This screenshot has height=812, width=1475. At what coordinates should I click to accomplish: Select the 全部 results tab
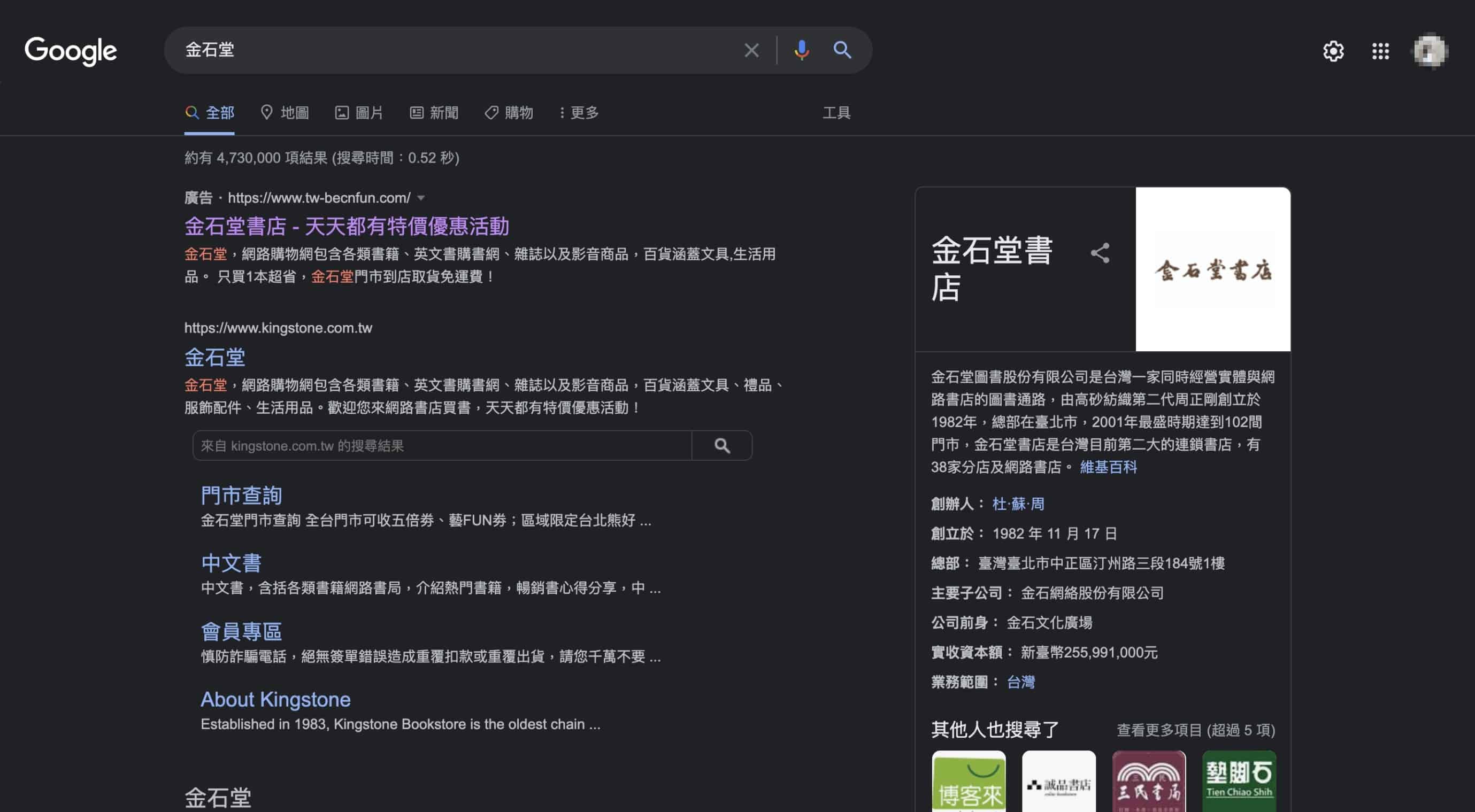pyautogui.click(x=210, y=113)
